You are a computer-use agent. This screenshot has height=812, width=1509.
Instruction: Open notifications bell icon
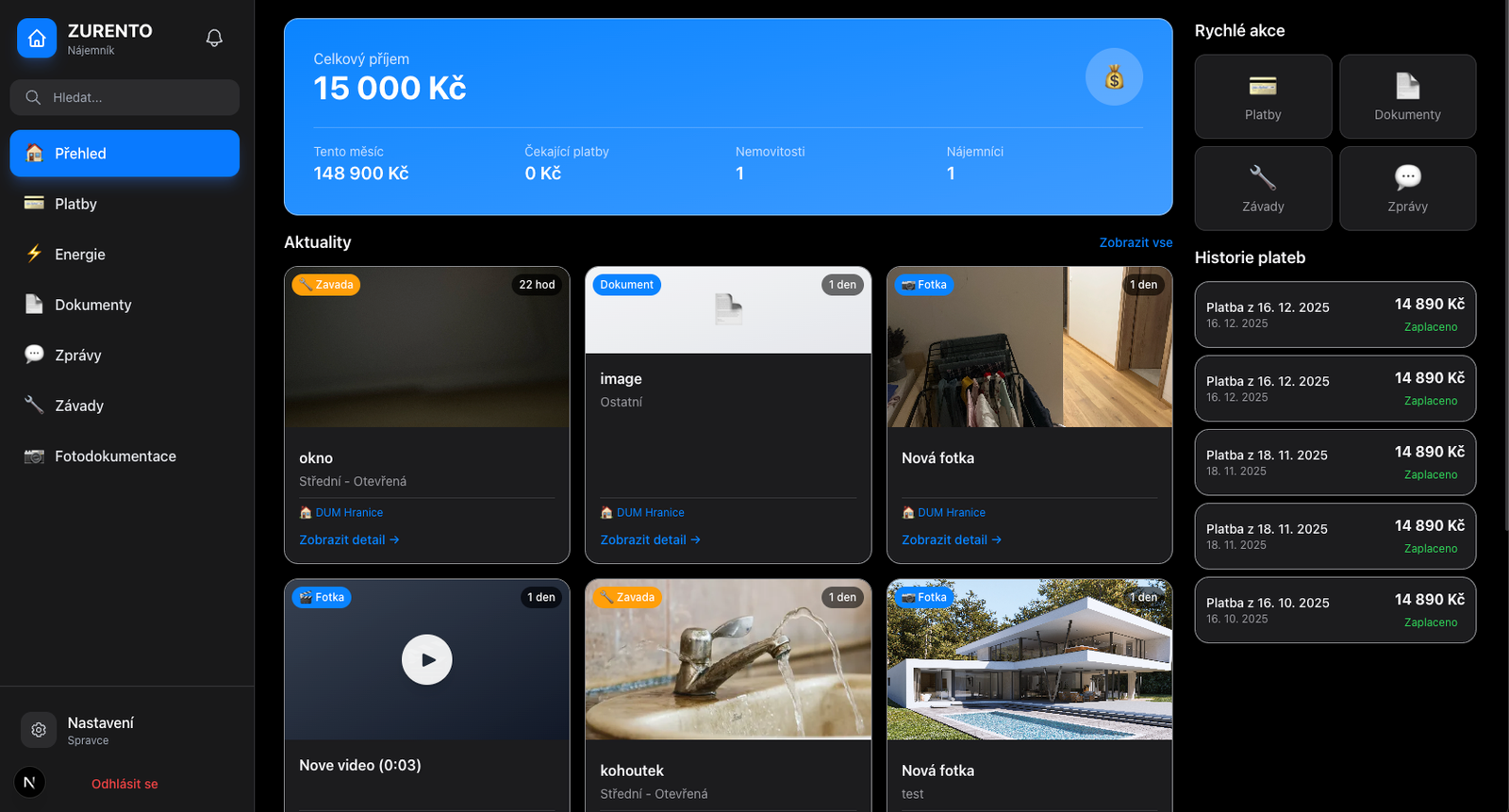coord(214,38)
